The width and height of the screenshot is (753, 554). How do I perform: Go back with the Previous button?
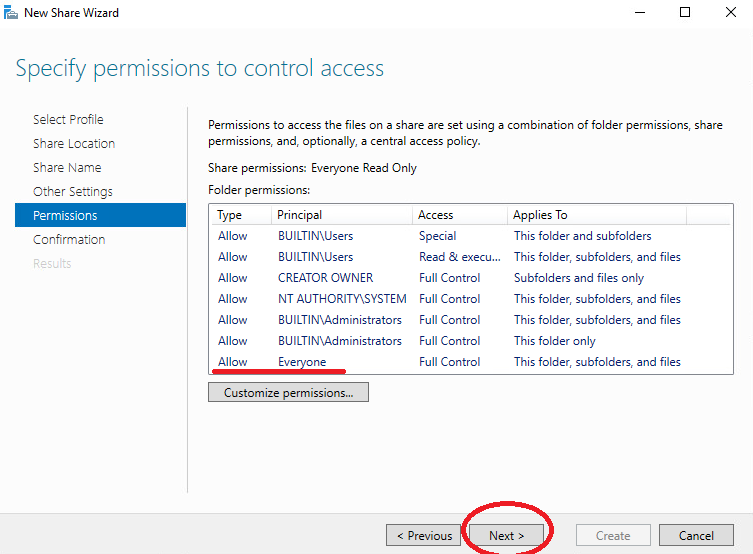click(x=424, y=535)
